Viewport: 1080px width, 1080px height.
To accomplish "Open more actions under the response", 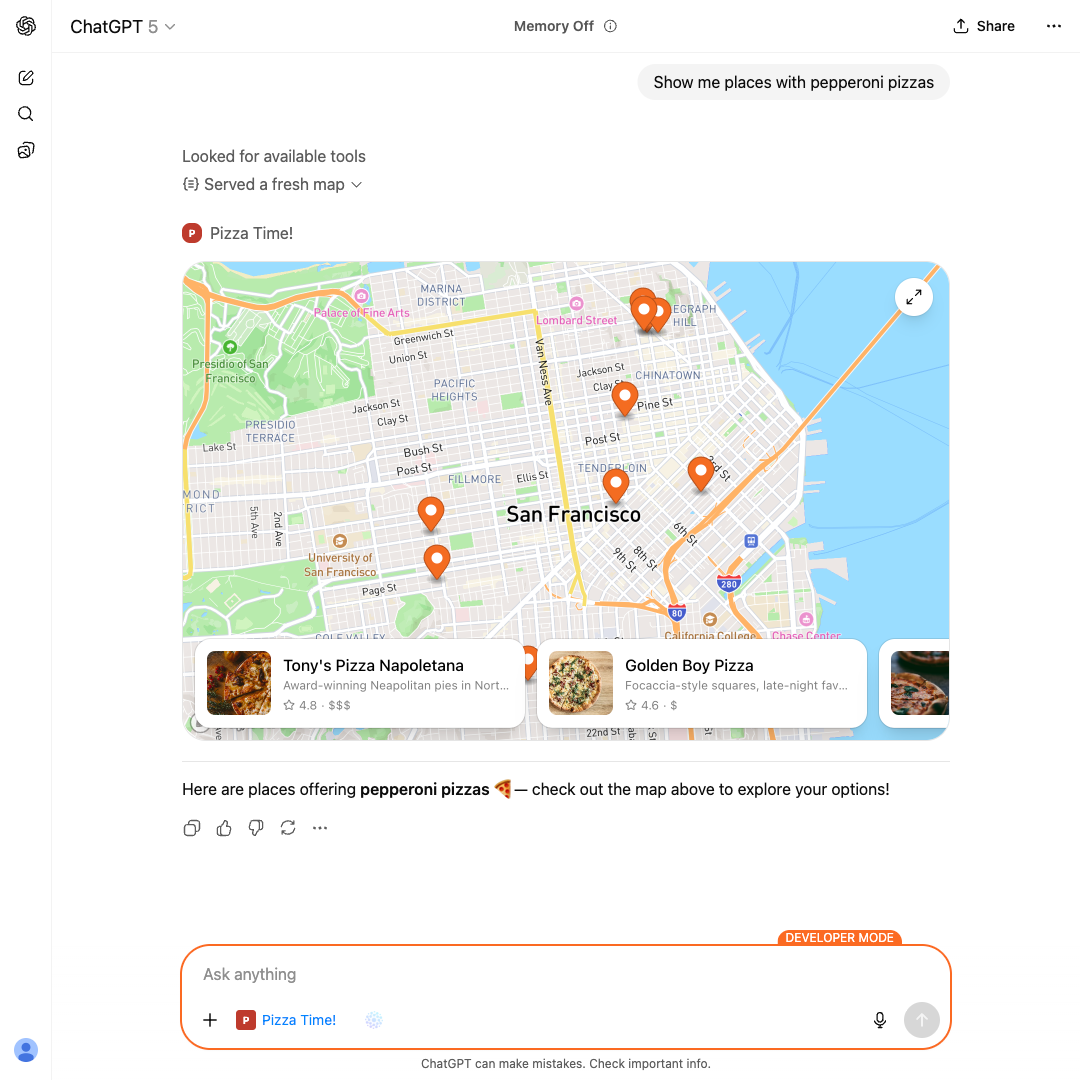I will pos(320,828).
